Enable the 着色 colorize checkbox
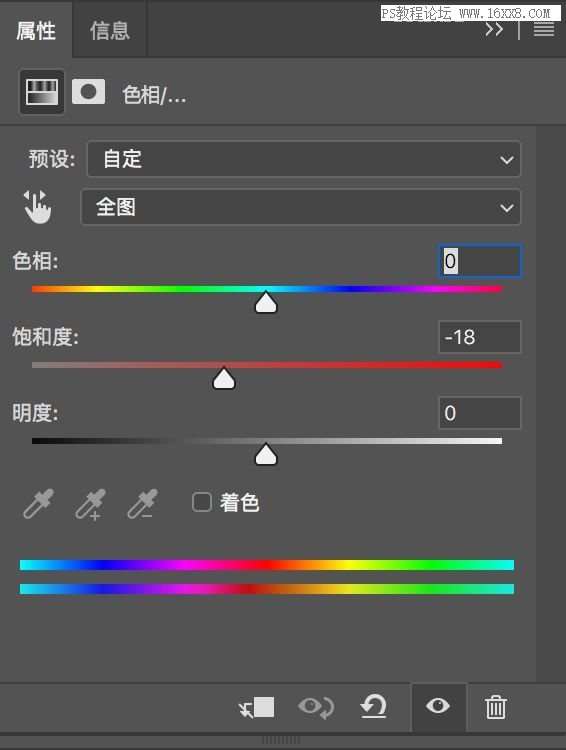The width and height of the screenshot is (566, 750). pos(202,502)
